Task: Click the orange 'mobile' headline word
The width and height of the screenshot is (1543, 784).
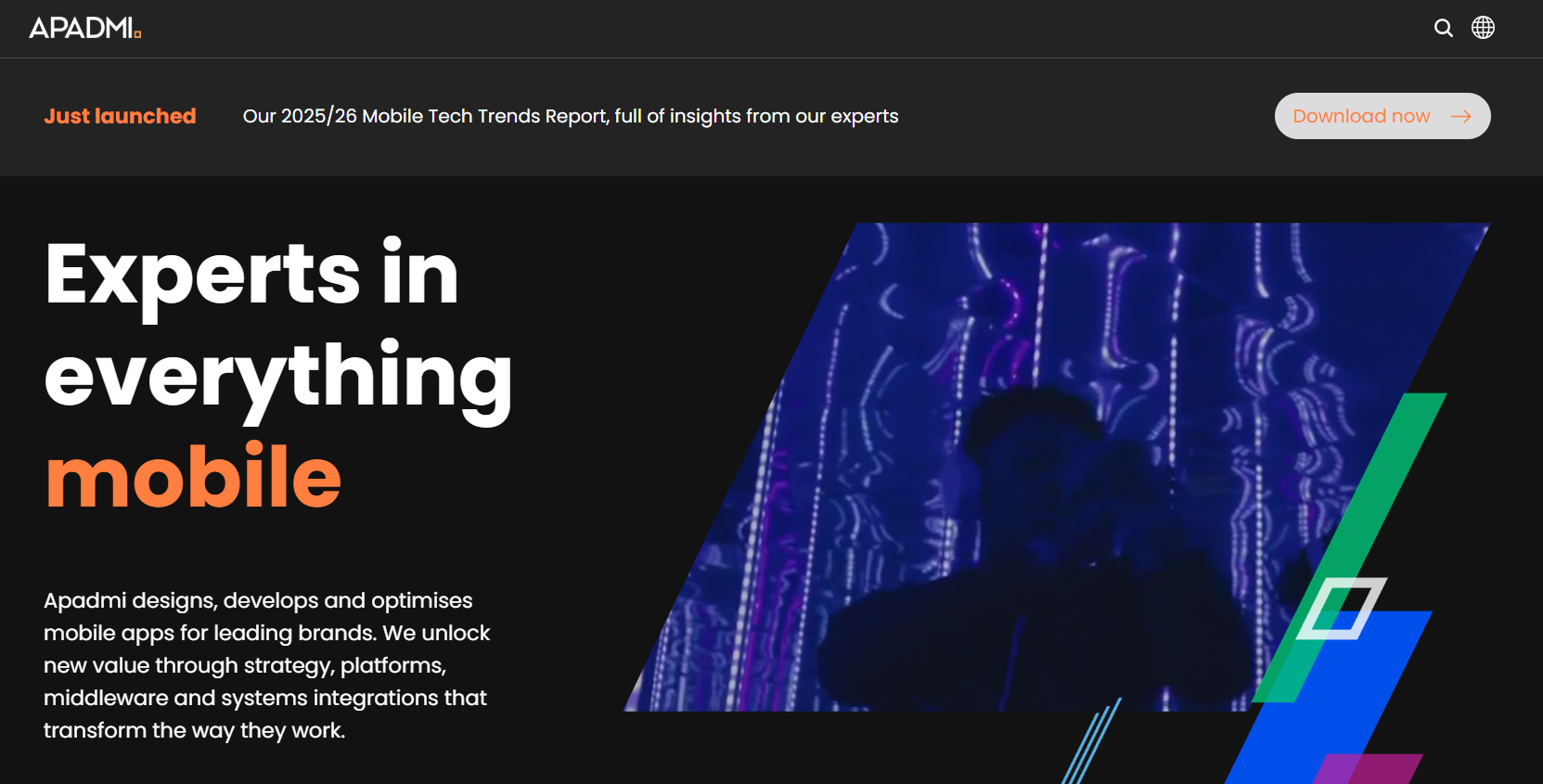Action: (x=193, y=476)
